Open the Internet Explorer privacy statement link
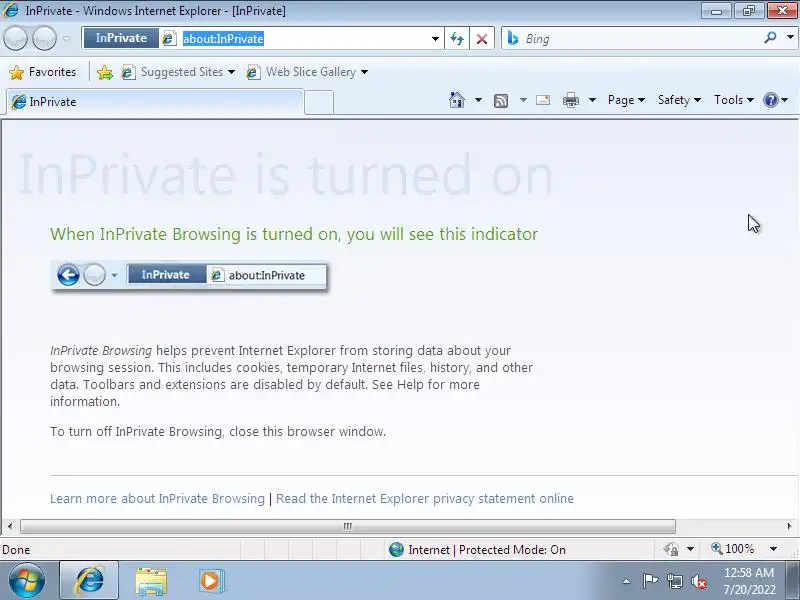The height and width of the screenshot is (600, 800). [424, 498]
